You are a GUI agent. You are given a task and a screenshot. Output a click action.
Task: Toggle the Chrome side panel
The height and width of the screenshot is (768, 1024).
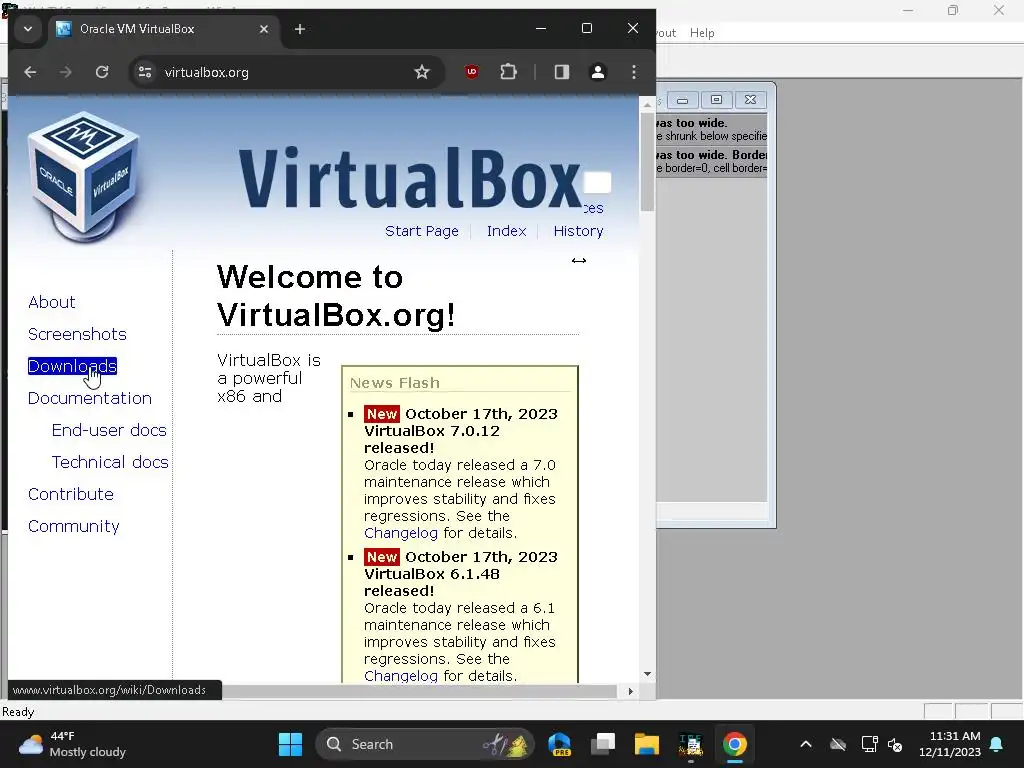[562, 72]
